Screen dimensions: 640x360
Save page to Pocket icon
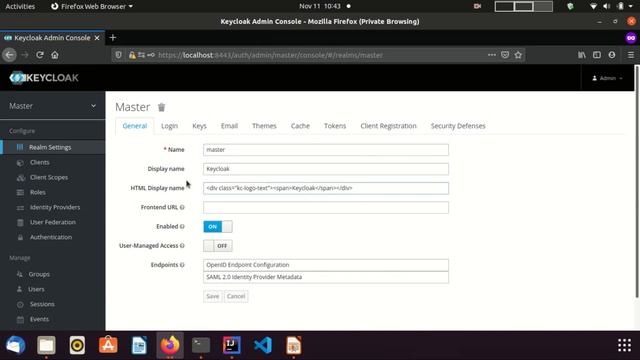coord(505,55)
